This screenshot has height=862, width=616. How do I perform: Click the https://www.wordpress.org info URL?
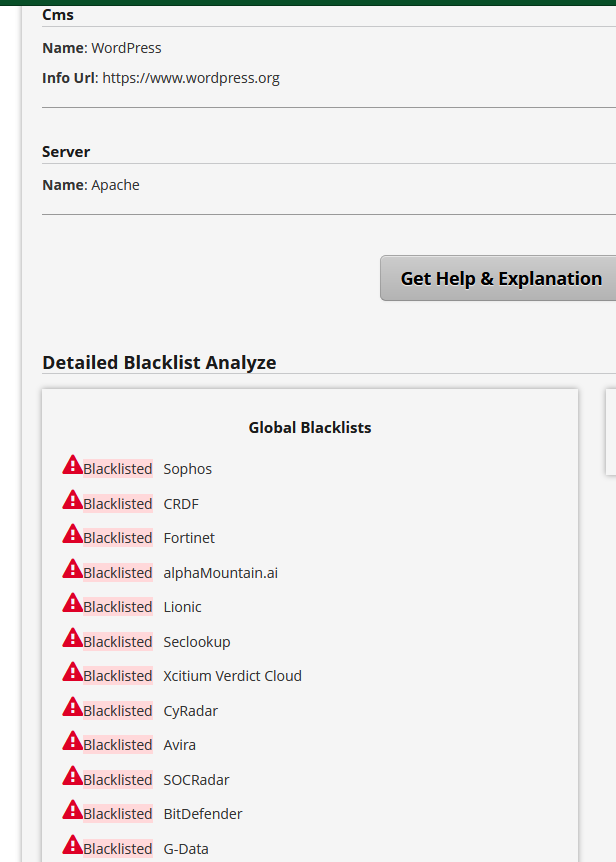pos(191,79)
